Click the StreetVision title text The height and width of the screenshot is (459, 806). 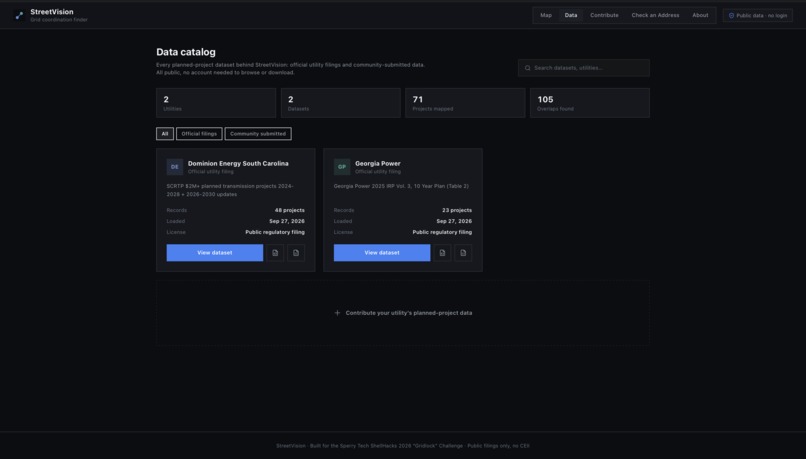coord(52,12)
